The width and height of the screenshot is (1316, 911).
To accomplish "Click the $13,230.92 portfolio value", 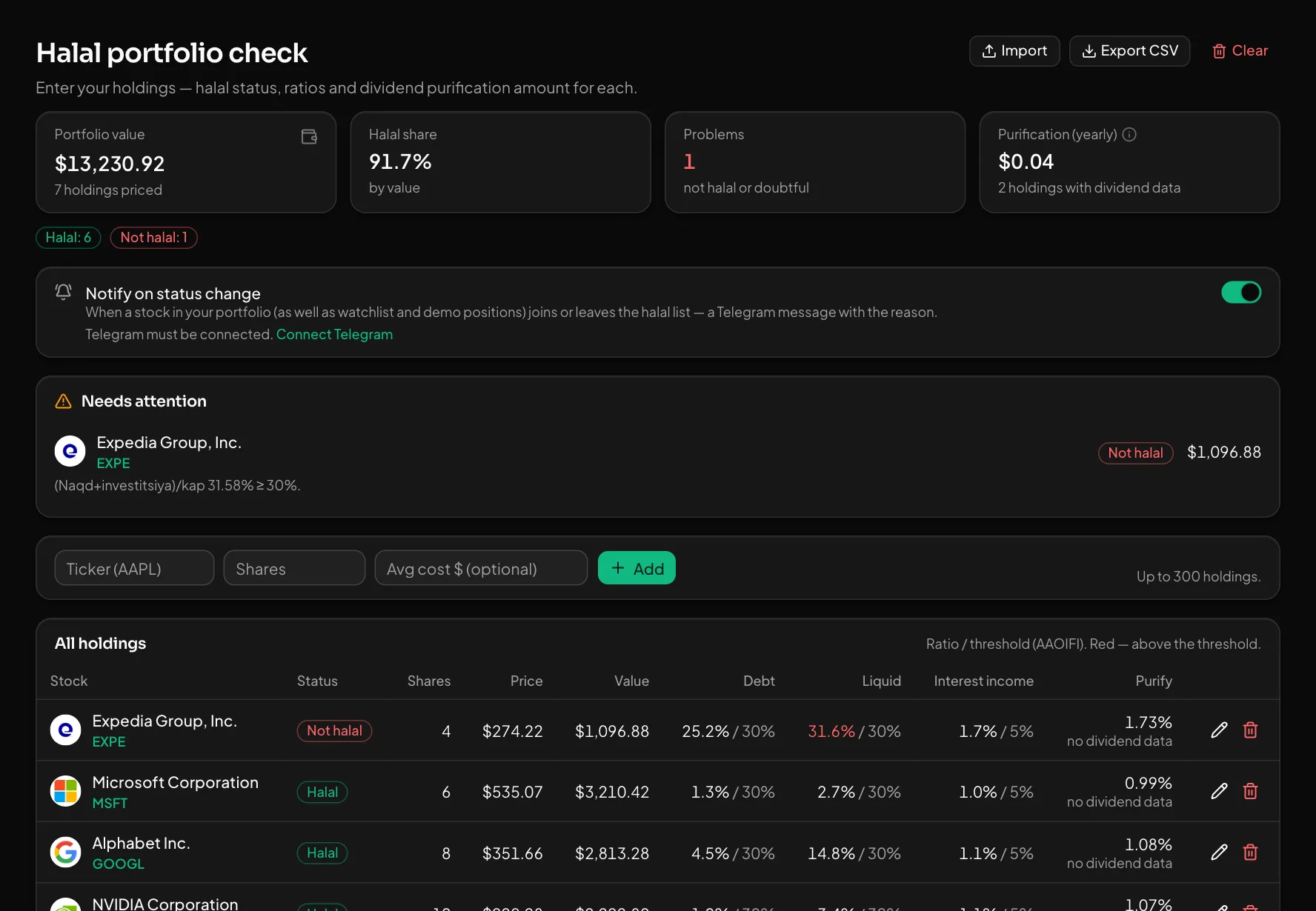I will pyautogui.click(x=110, y=164).
